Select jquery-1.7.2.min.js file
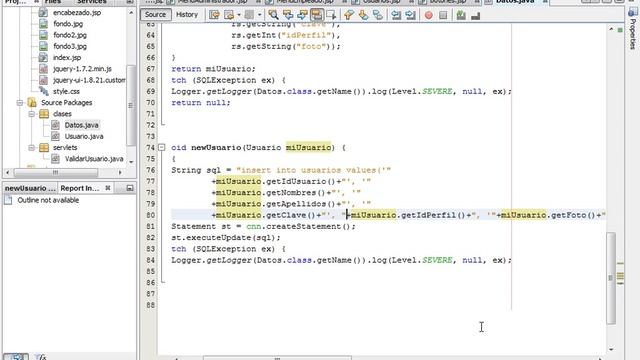 pyautogui.click(x=82, y=69)
